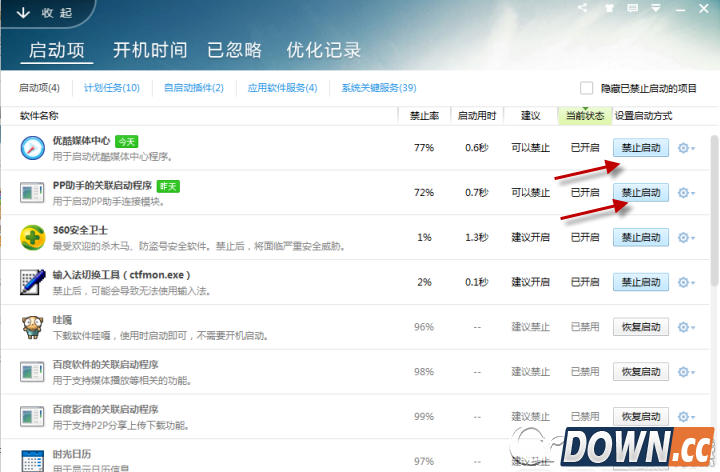Click the vertical scrollbar thumb
The height and width of the screenshot is (472, 720).
tap(714, 211)
